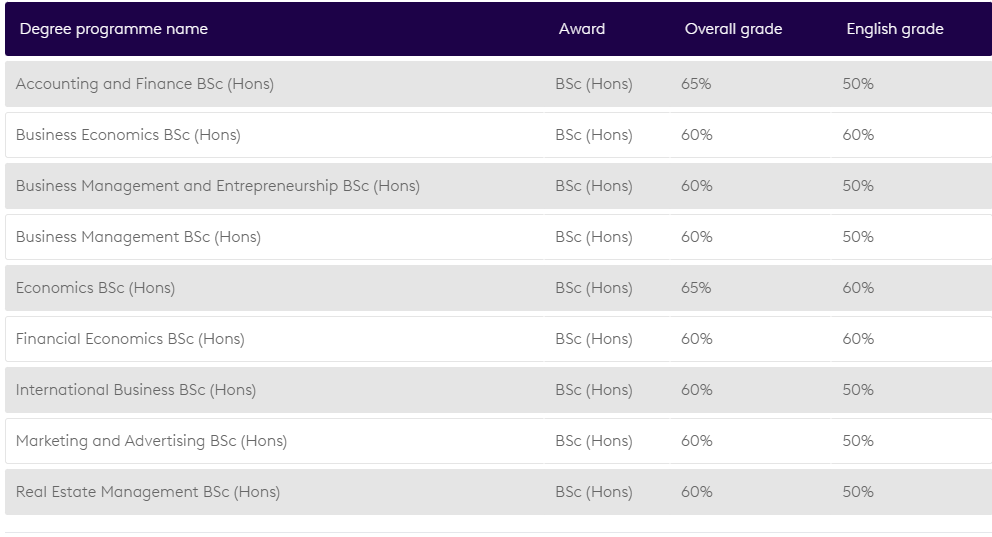Click Business Management BSc (Hons) programme name
The width and height of the screenshot is (992, 537).
click(138, 237)
